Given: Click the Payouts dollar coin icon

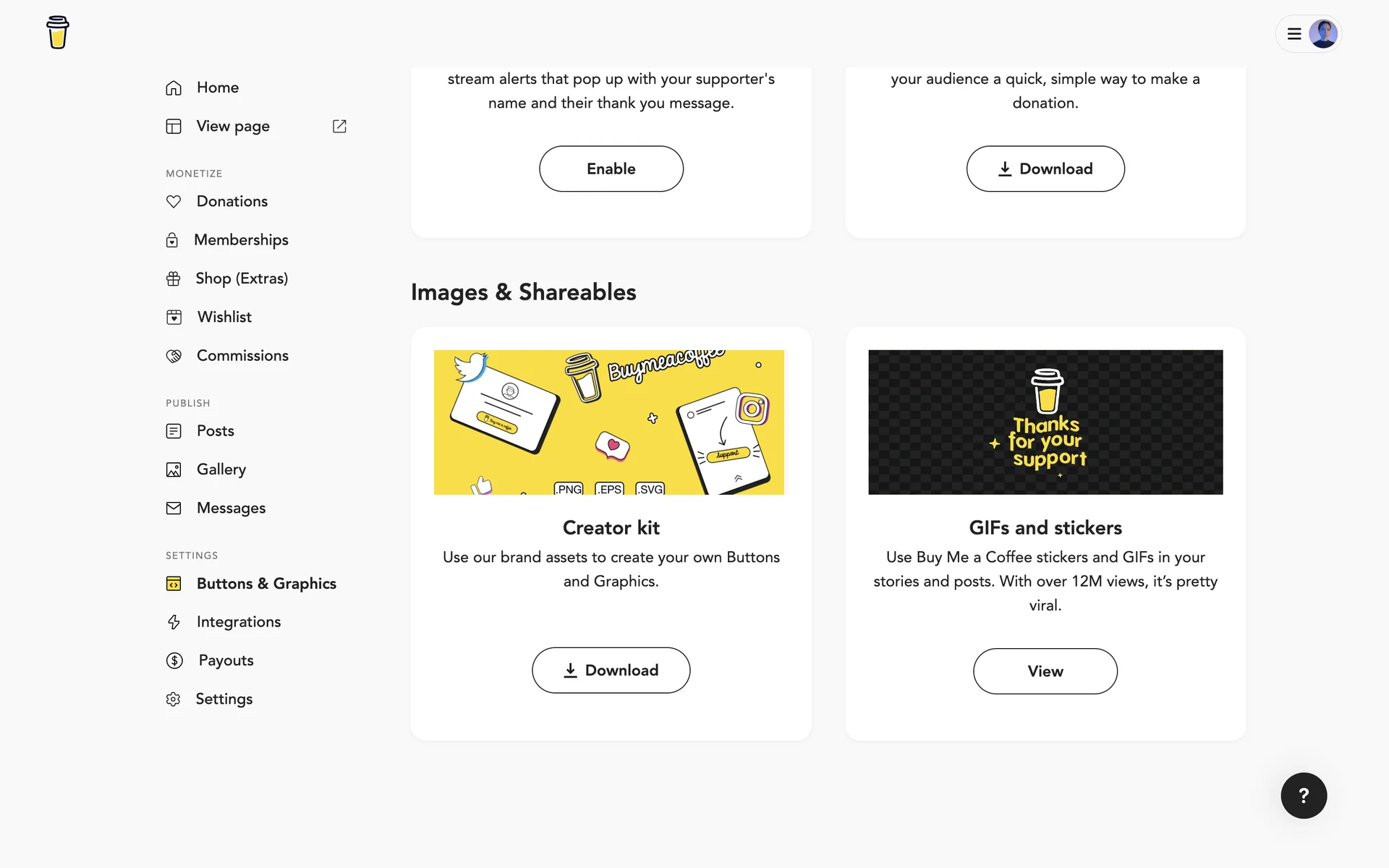Looking at the screenshot, I should click(174, 660).
